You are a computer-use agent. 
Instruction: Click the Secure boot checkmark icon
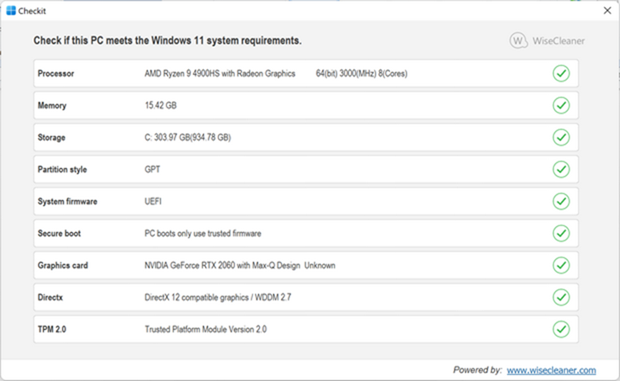coord(561,233)
